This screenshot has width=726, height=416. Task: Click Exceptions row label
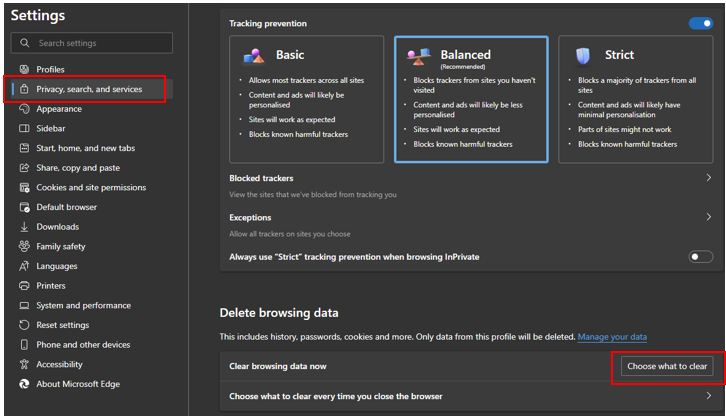point(250,217)
